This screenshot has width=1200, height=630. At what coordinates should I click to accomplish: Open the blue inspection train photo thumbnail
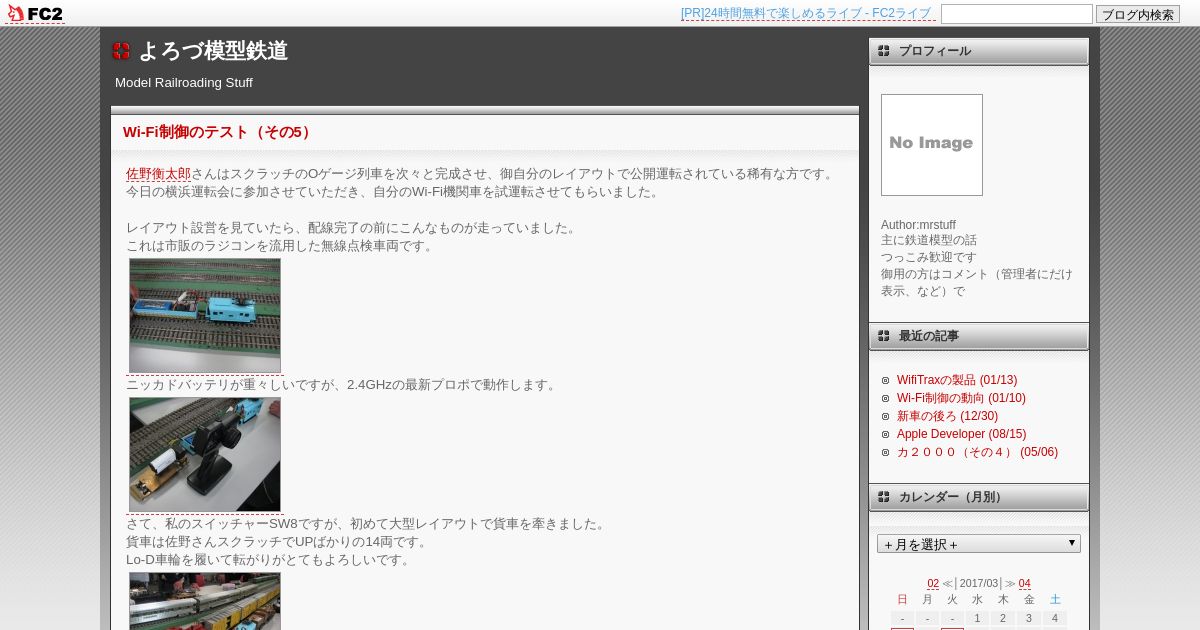click(x=205, y=316)
